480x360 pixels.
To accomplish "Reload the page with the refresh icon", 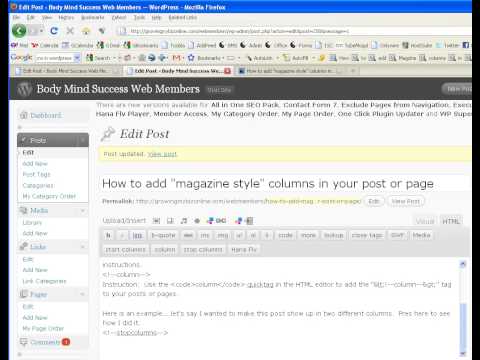I will pos(54,31).
